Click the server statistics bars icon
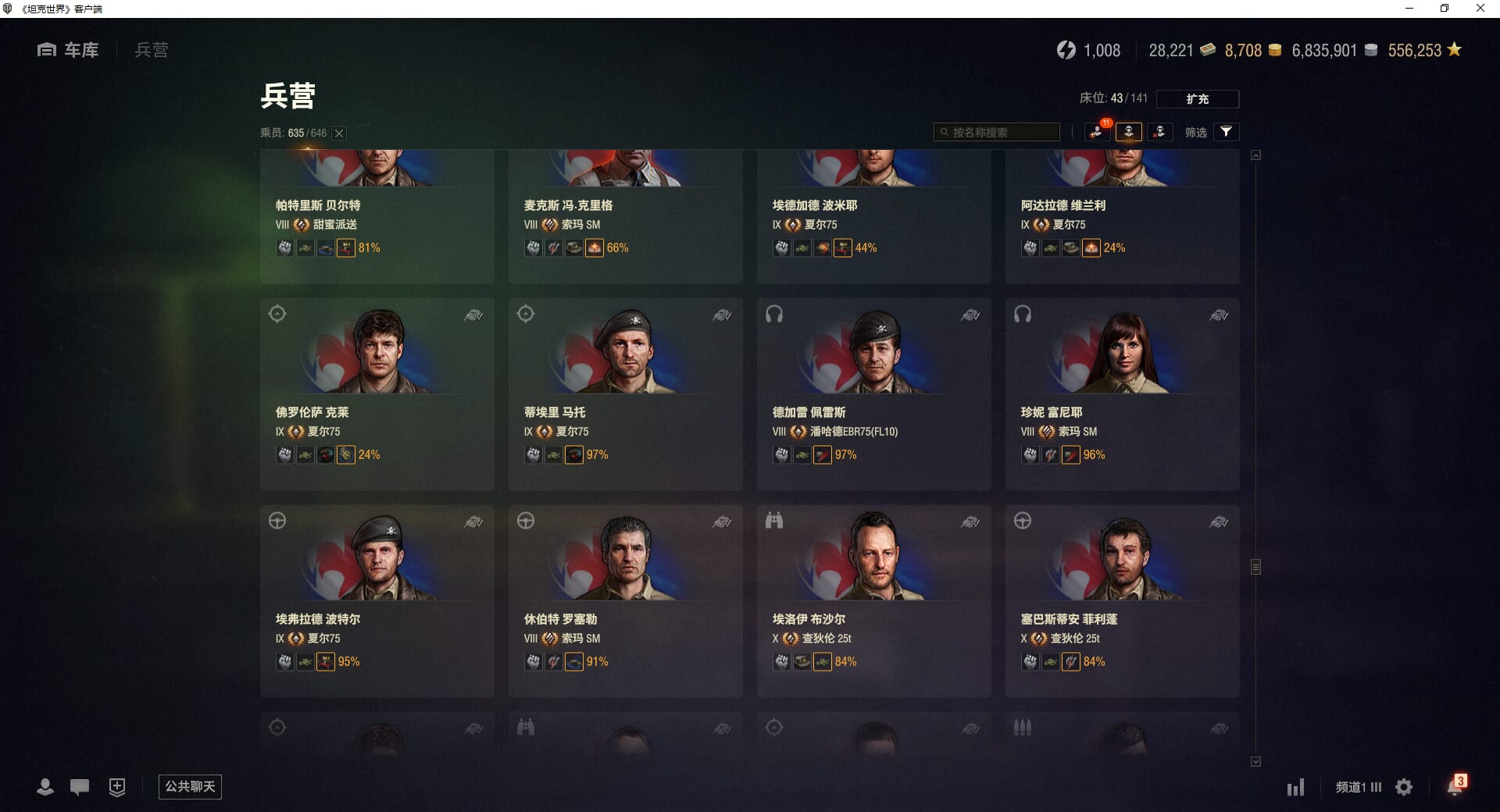This screenshot has height=812, width=1500. (x=1296, y=787)
